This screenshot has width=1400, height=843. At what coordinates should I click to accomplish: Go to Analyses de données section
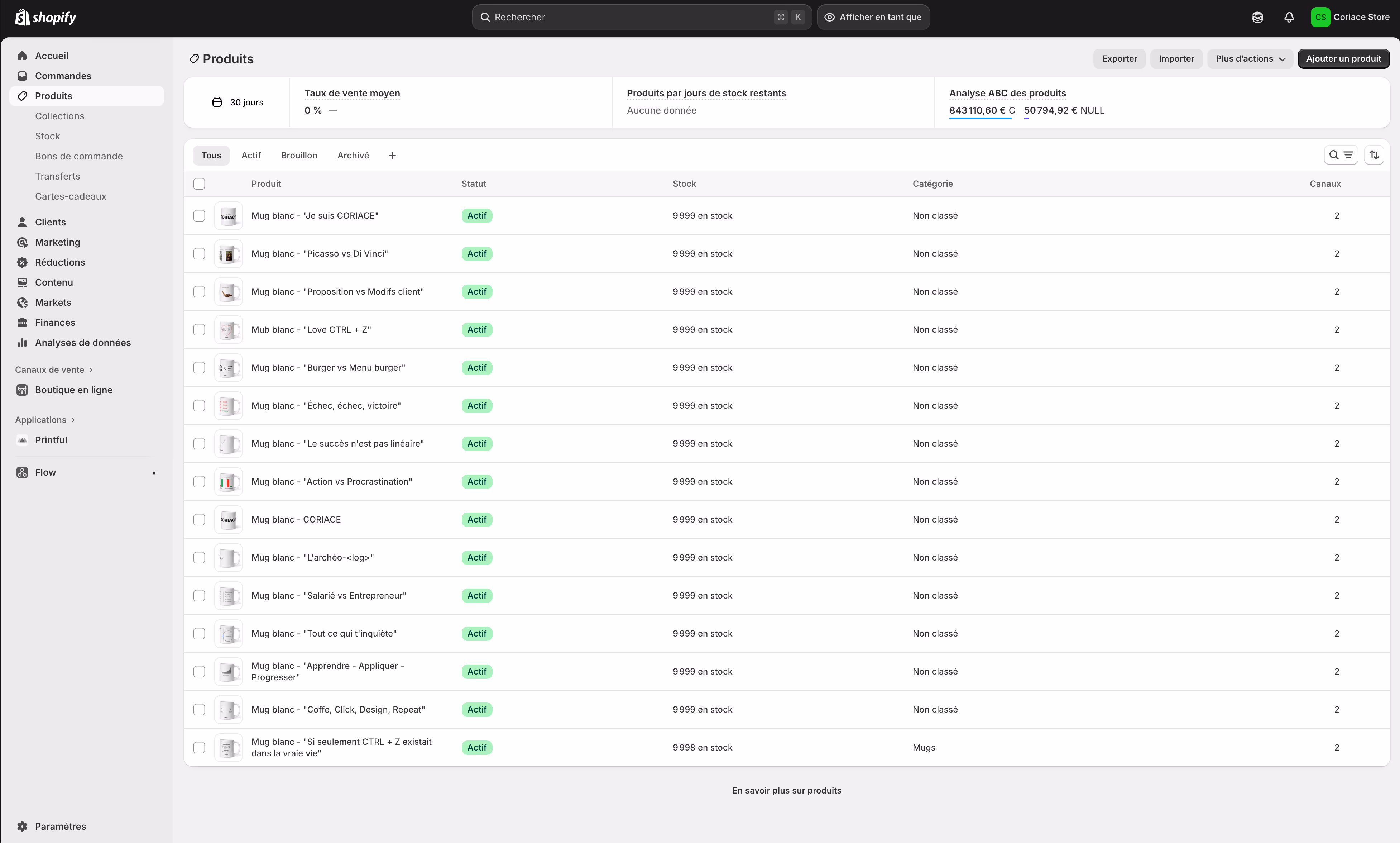[82, 343]
